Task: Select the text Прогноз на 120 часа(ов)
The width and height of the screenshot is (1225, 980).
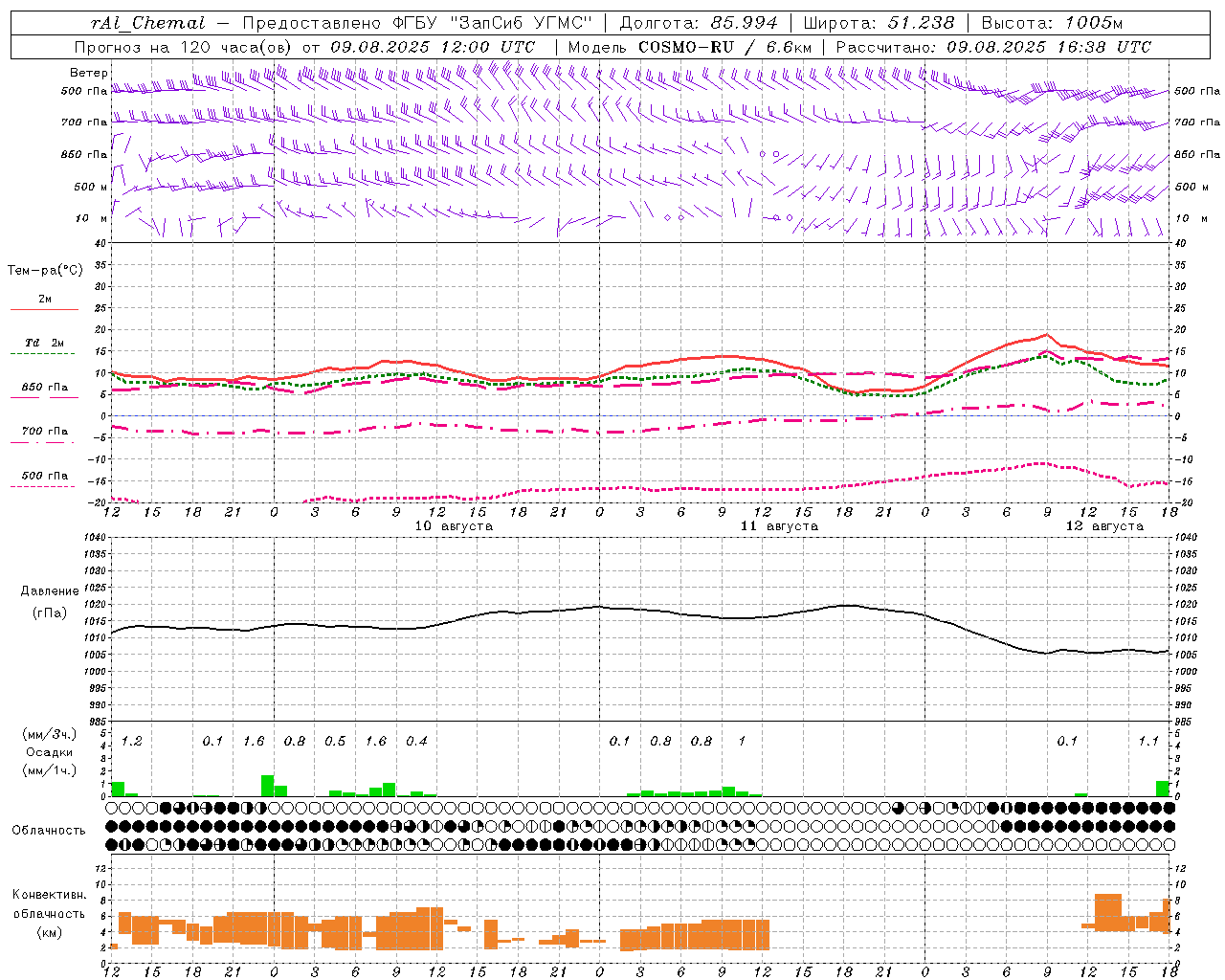Action: (x=184, y=47)
